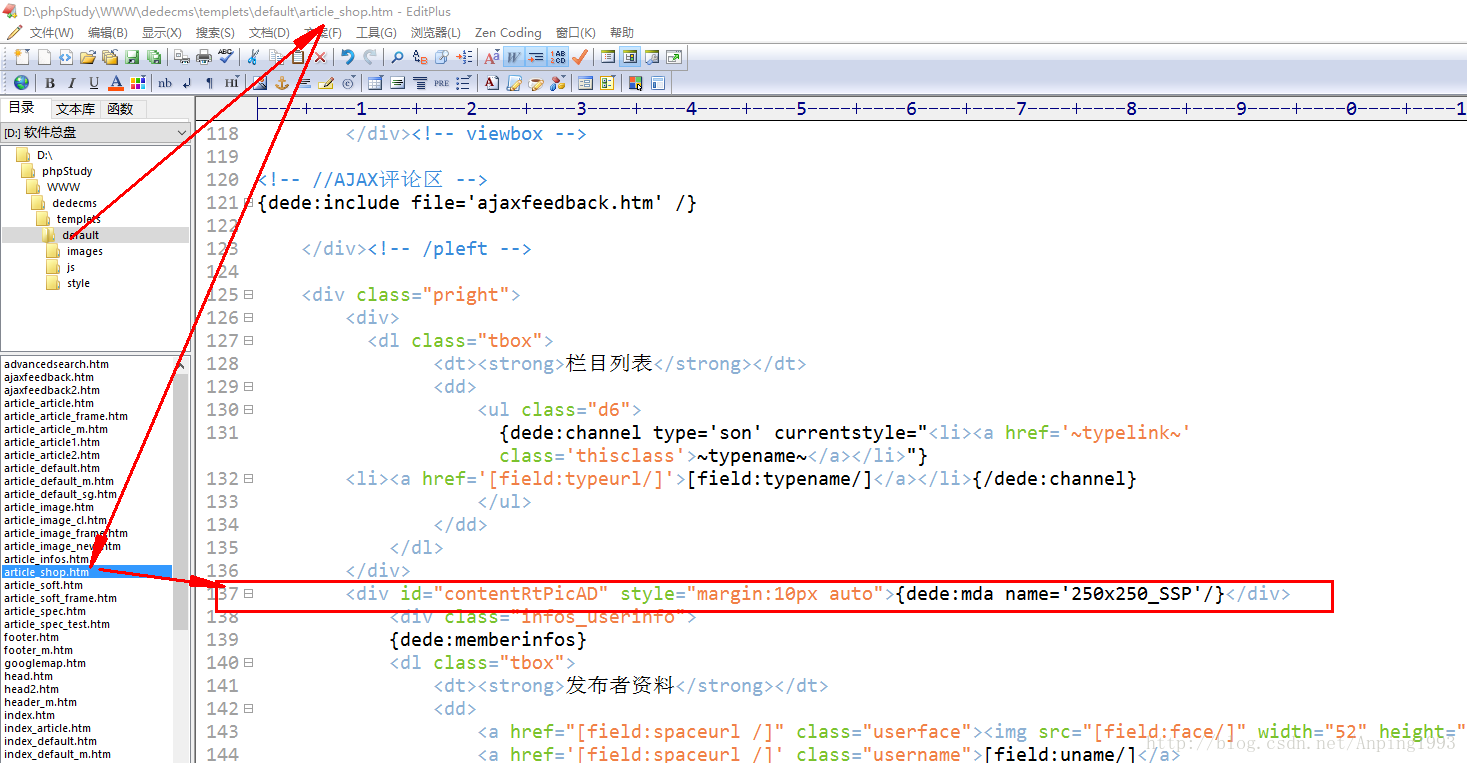This screenshot has height=763, width=1467.
Task: Open the 搜索(S) menu
Action: pos(215,33)
